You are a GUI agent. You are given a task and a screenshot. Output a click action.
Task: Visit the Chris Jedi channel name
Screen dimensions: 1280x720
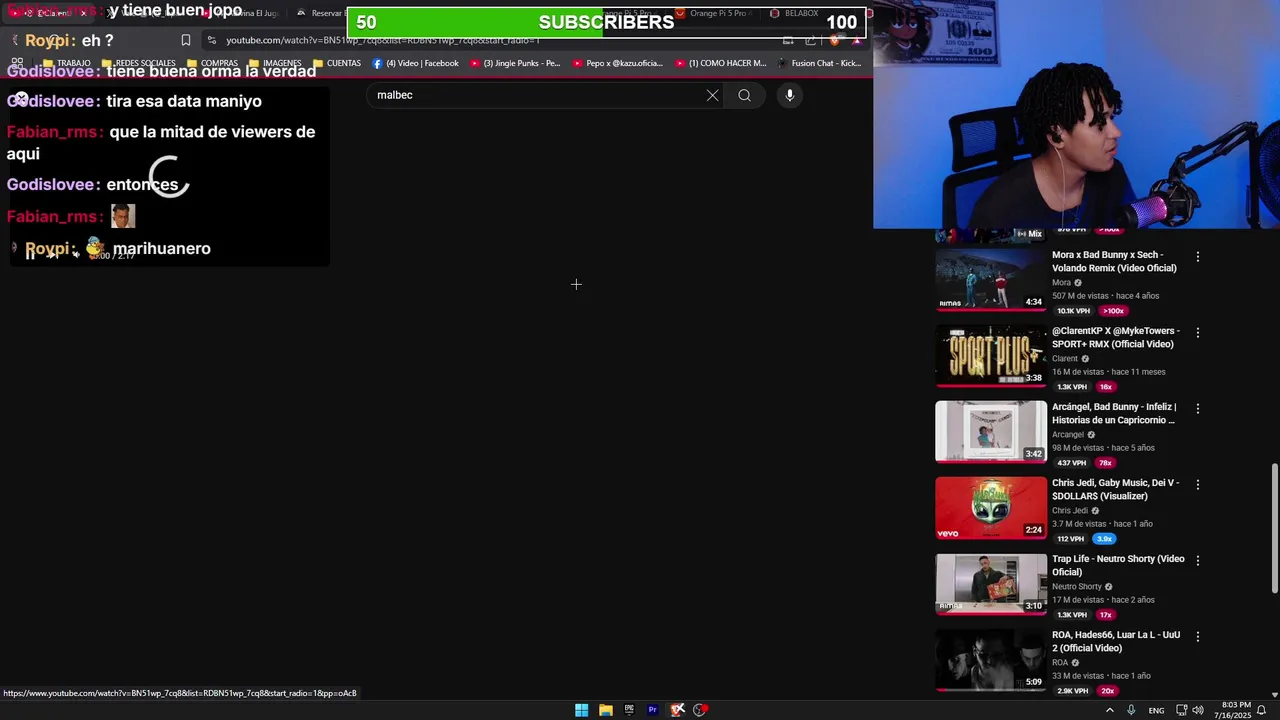pyautogui.click(x=1070, y=511)
